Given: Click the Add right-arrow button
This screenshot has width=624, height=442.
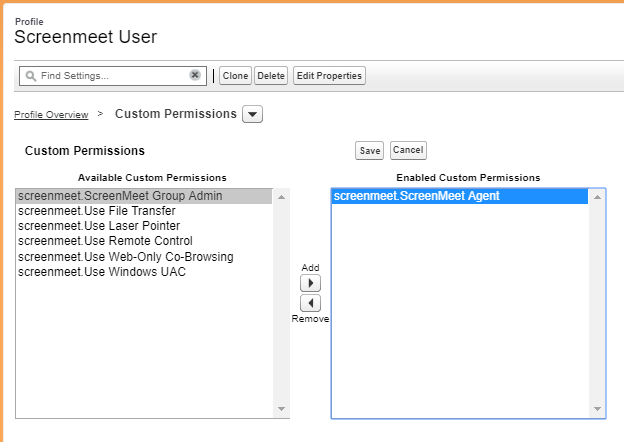Looking at the screenshot, I should pyautogui.click(x=310, y=283).
